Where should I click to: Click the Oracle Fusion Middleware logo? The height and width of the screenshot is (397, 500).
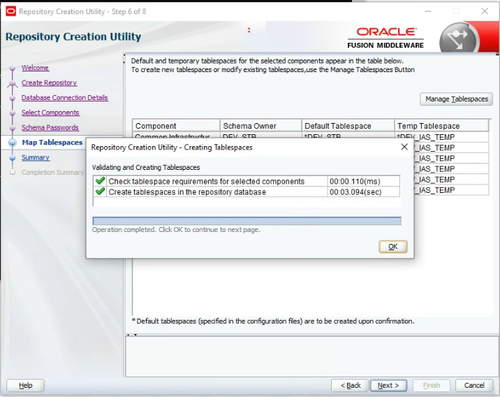[x=386, y=38]
